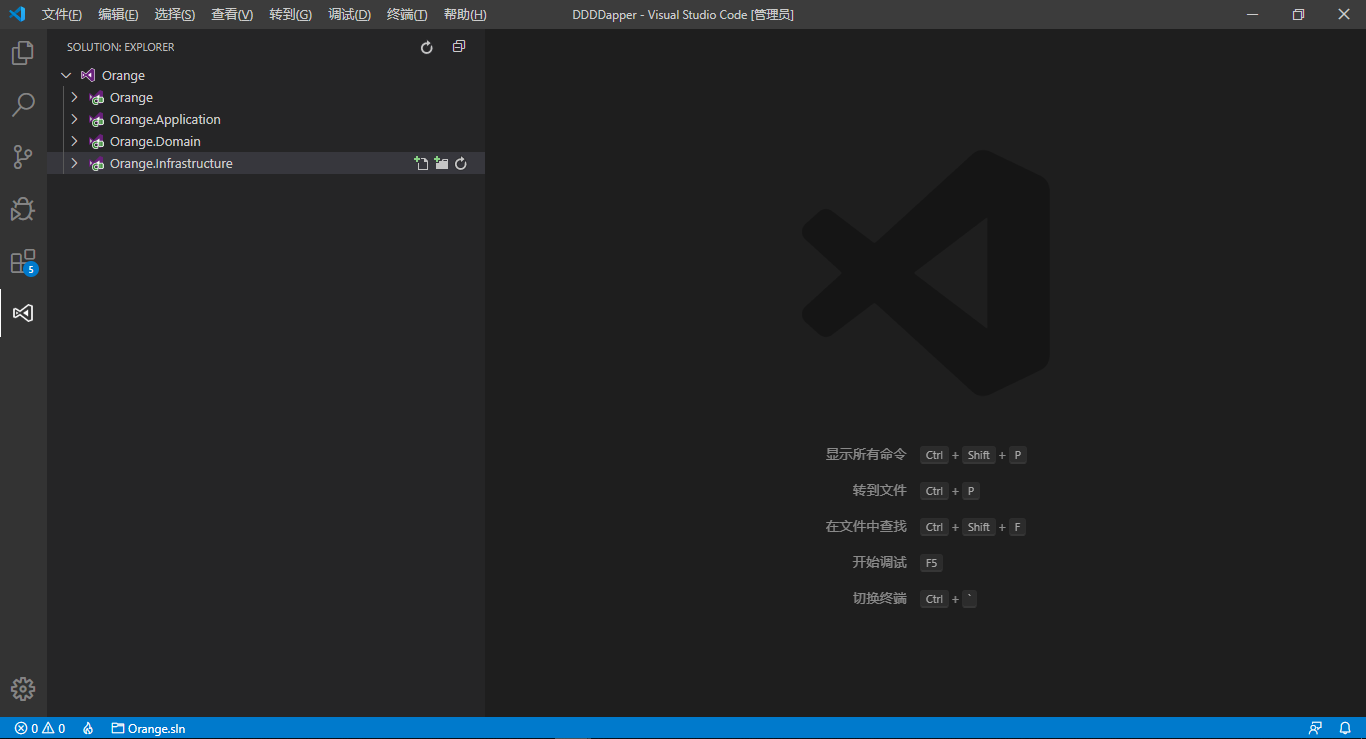Image resolution: width=1366 pixels, height=739 pixels.
Task: Open the 查看(V) menu
Action: (x=232, y=15)
